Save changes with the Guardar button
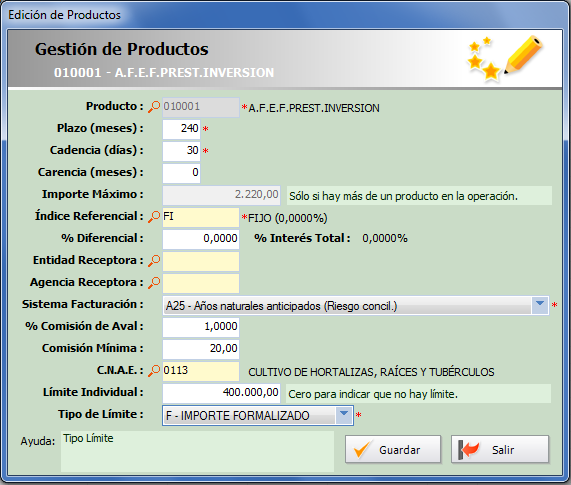571x485 pixels. pyautogui.click(x=393, y=450)
